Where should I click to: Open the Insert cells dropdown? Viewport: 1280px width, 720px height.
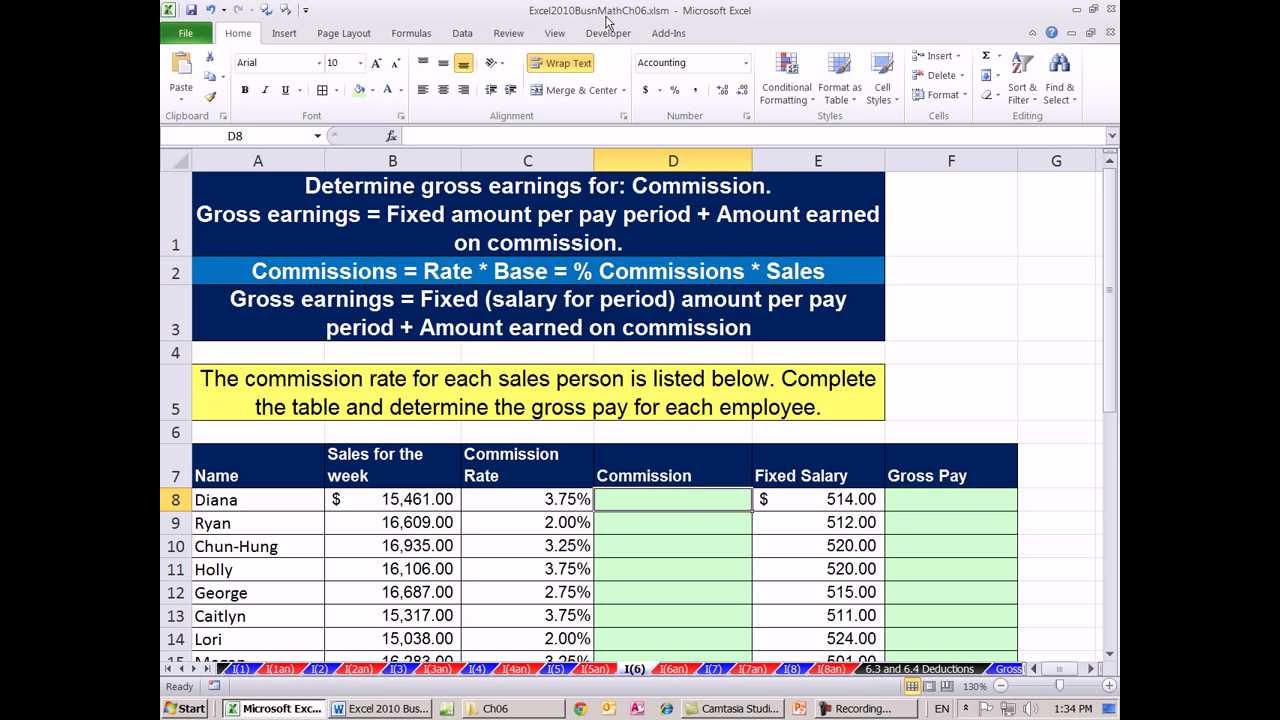click(937, 56)
